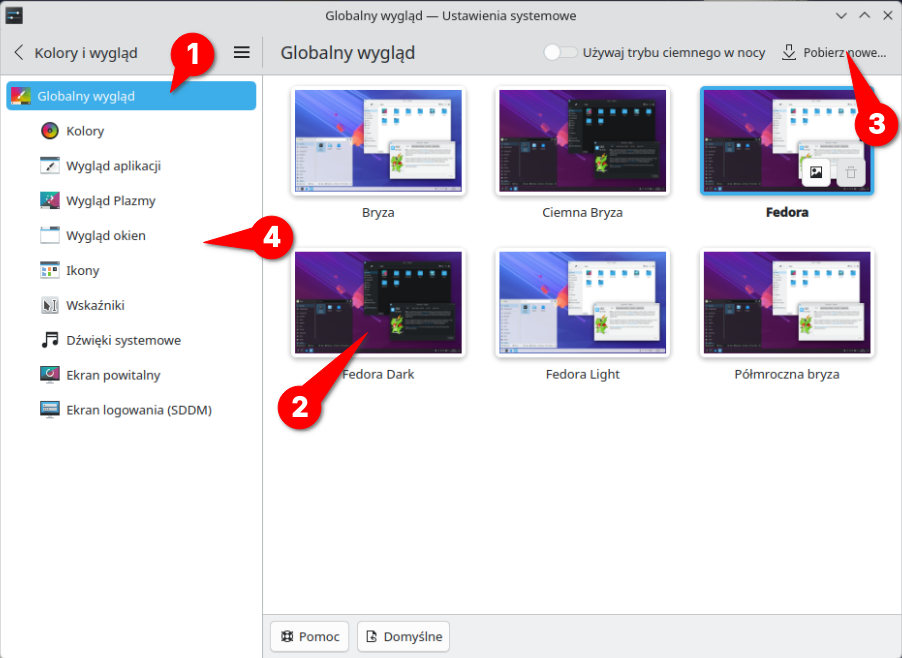Click the Wygląd Plazmy sidebar icon

pyautogui.click(x=50, y=201)
